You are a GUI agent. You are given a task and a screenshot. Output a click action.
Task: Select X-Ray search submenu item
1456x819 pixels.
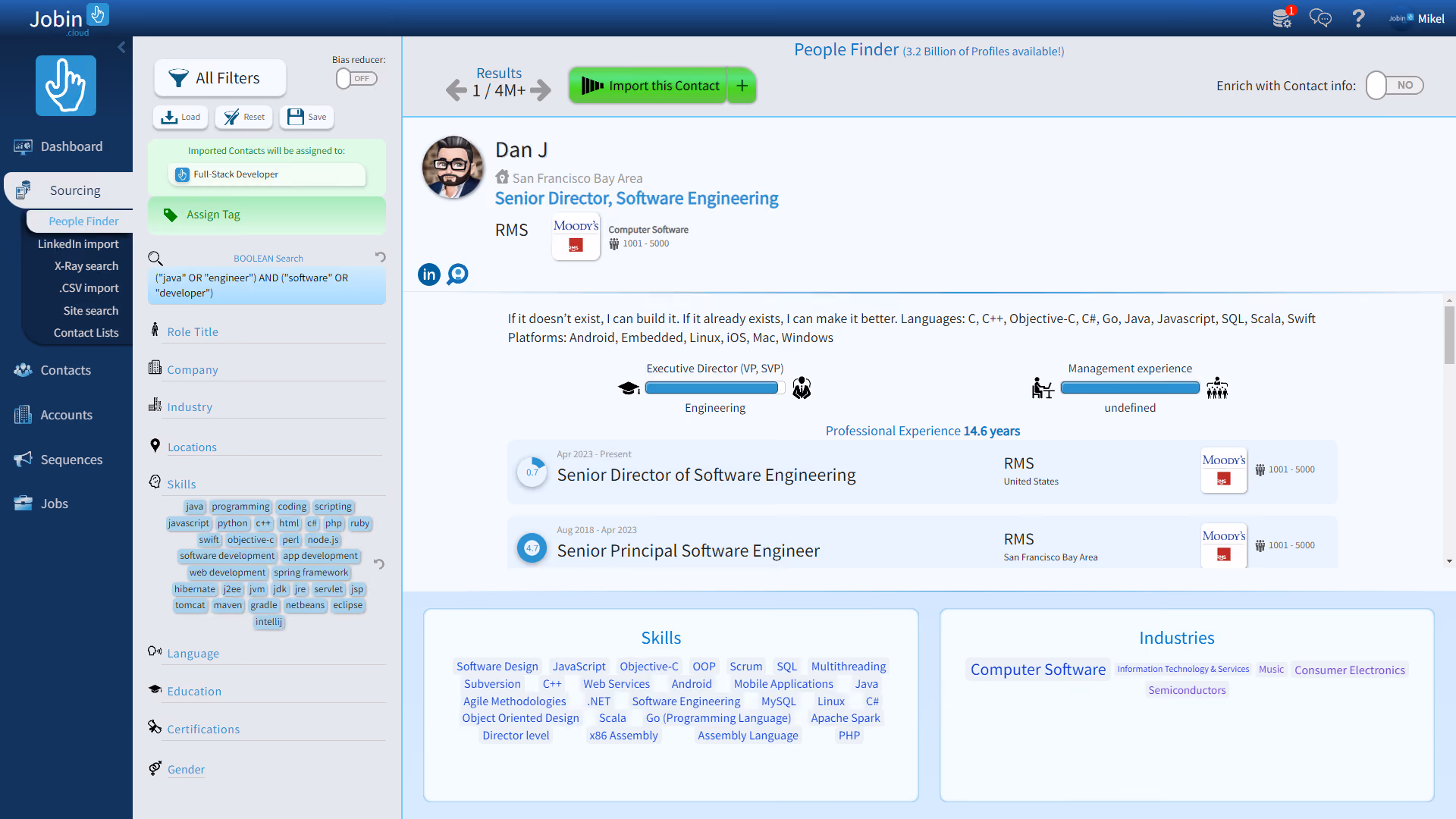(x=86, y=266)
